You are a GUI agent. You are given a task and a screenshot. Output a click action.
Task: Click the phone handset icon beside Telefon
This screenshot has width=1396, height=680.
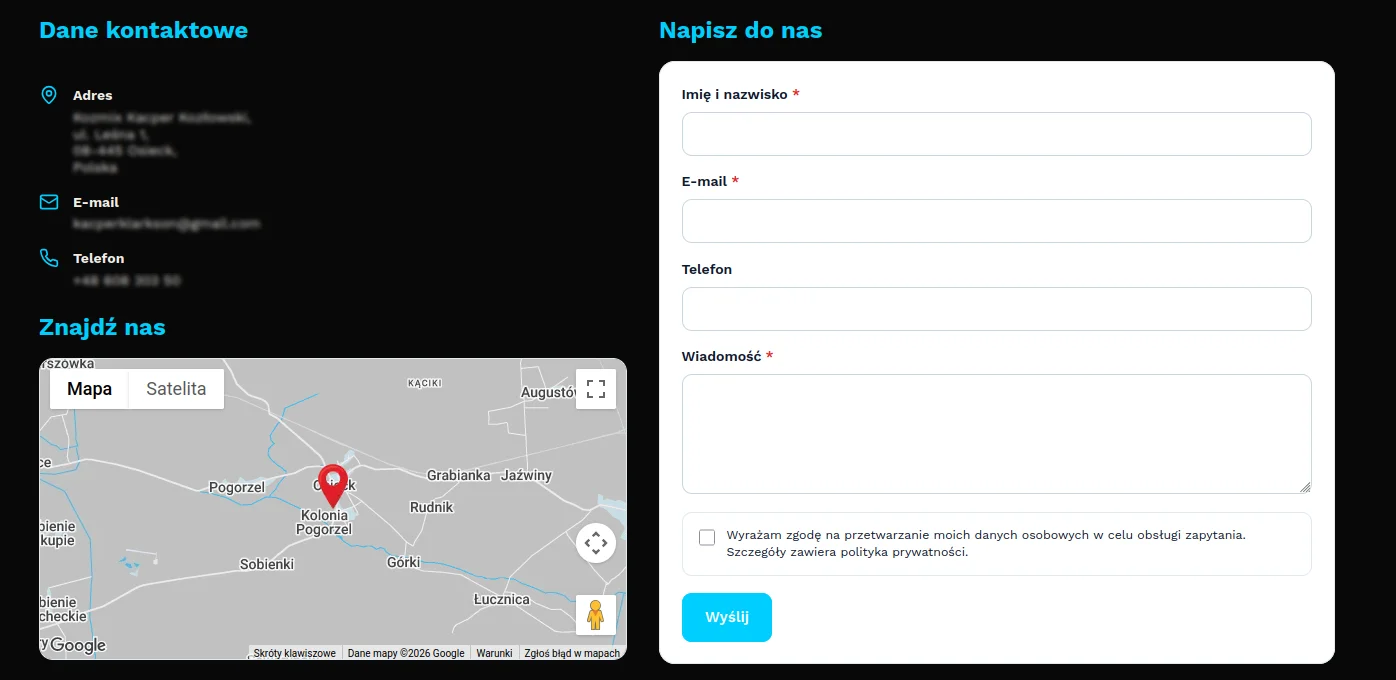[48, 258]
